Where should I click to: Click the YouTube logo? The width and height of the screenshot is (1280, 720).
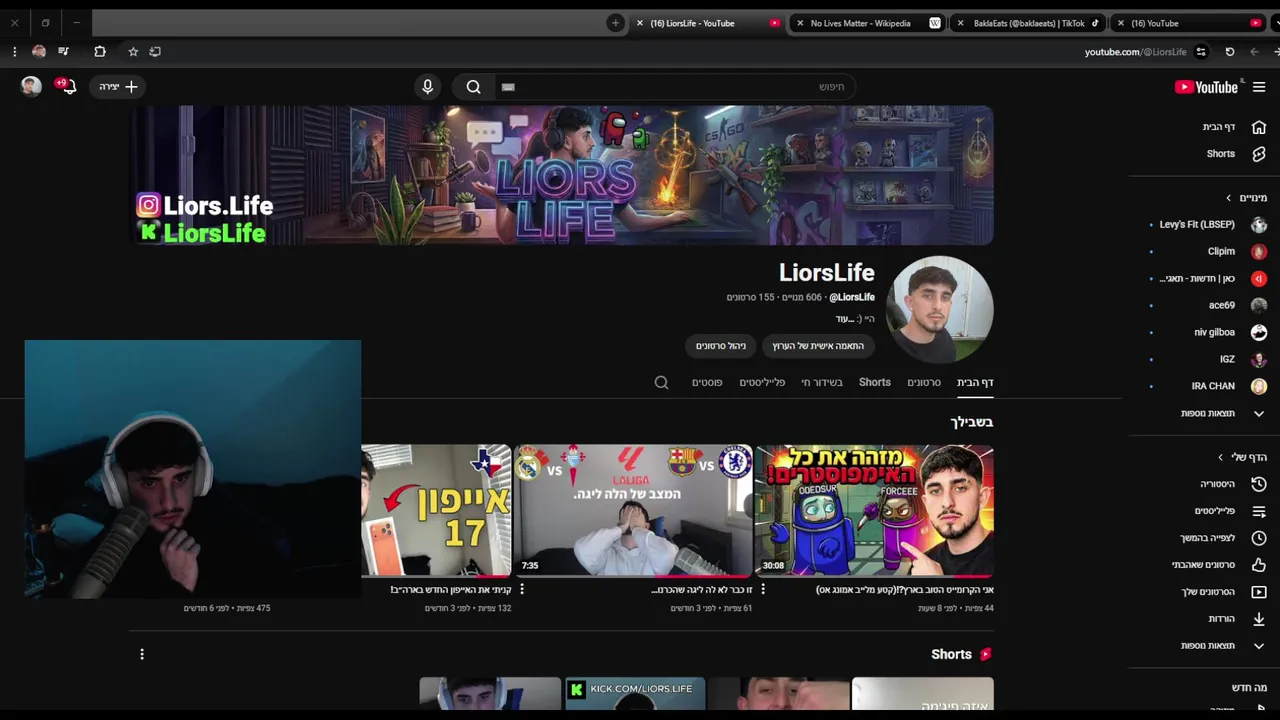[1206, 87]
